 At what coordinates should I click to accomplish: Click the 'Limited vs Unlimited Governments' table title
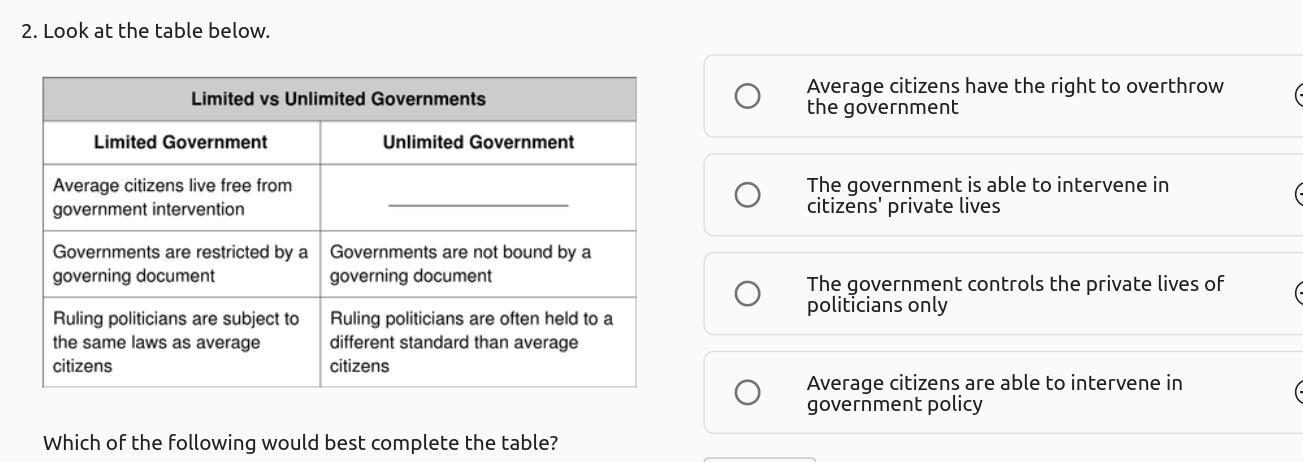[x=338, y=99]
